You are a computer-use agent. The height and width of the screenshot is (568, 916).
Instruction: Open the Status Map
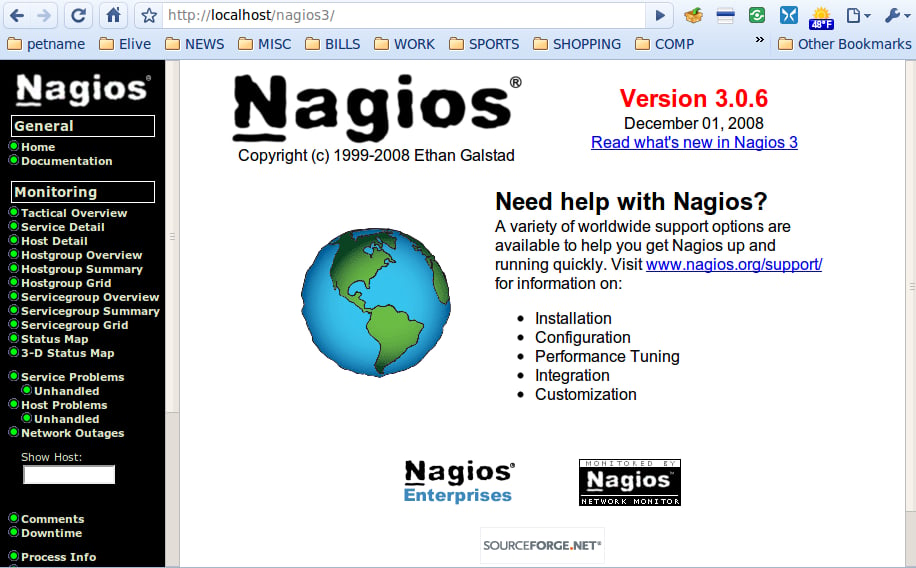[55, 340]
